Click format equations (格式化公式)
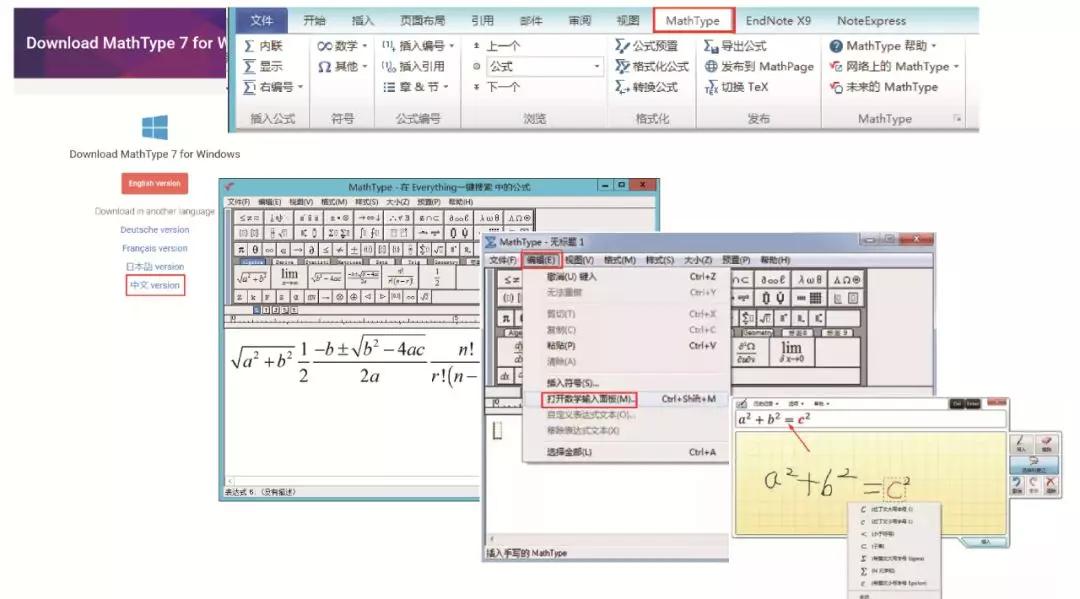 (x=652, y=67)
